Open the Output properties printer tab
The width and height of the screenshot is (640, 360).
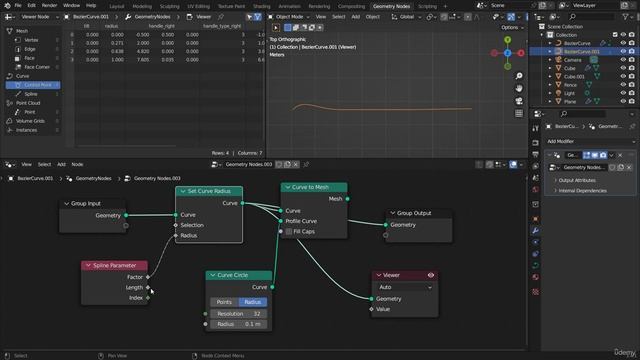click(536, 154)
